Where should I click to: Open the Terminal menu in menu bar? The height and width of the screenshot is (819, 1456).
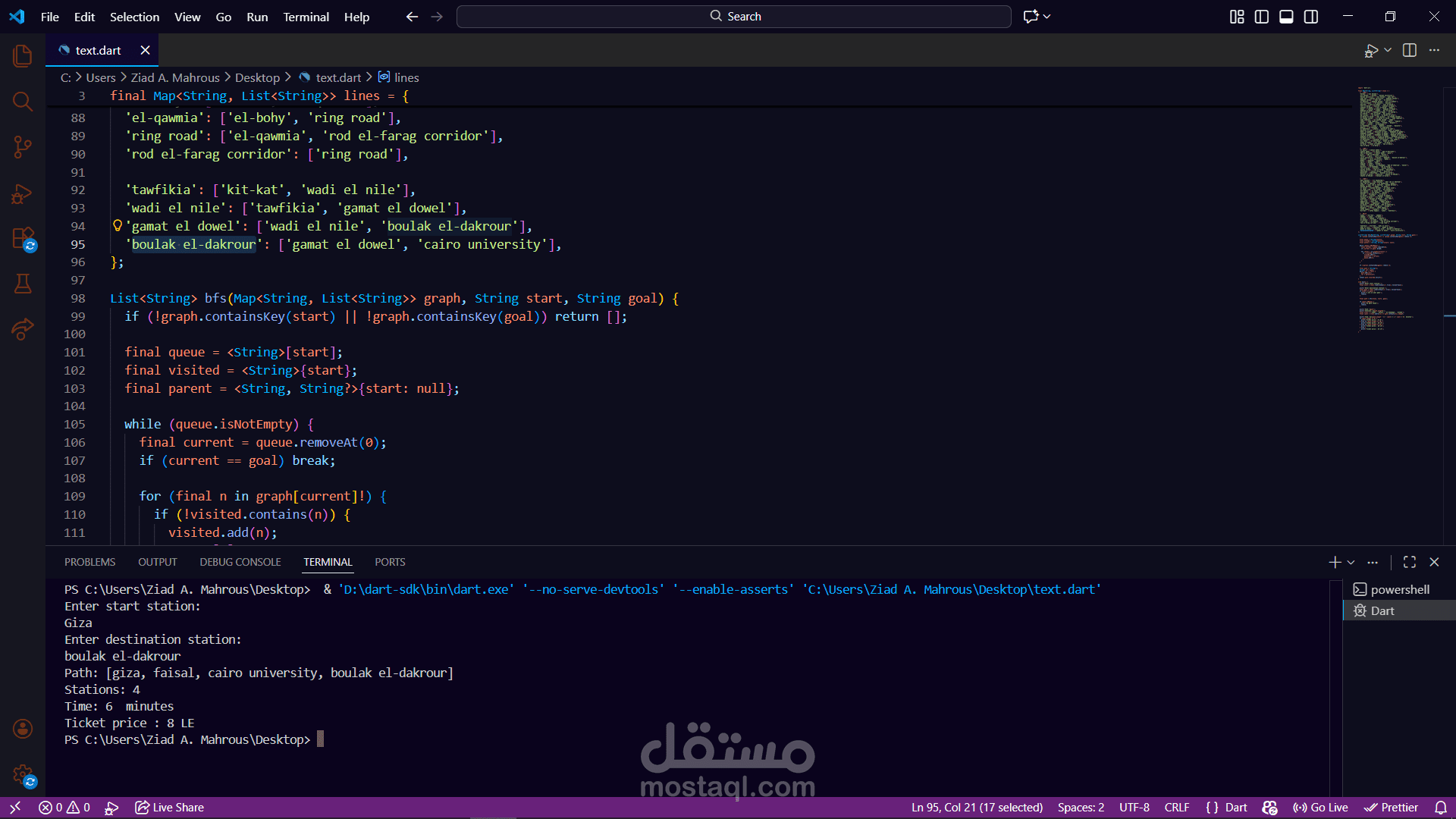click(306, 17)
